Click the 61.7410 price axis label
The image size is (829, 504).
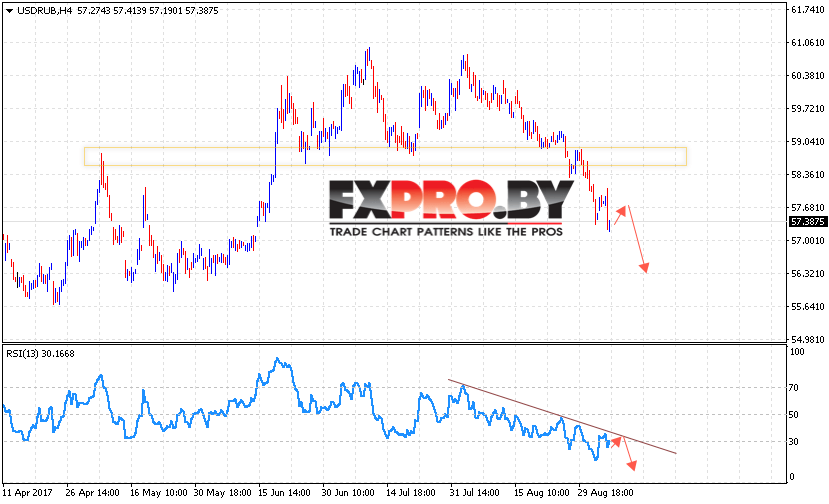tap(807, 10)
